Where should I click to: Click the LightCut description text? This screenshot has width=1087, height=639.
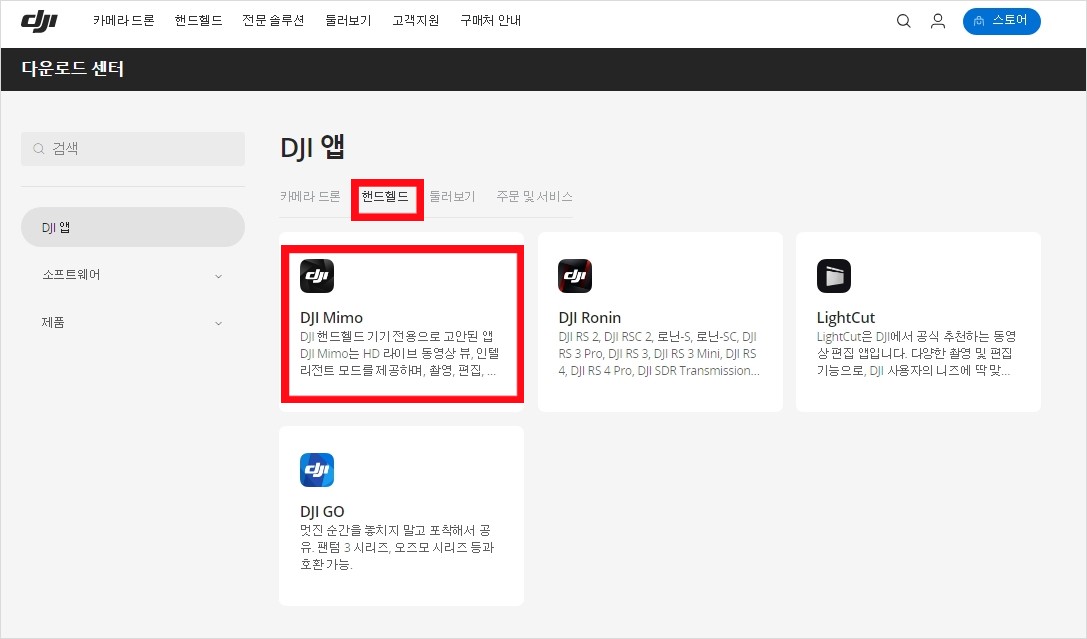[x=916, y=353]
